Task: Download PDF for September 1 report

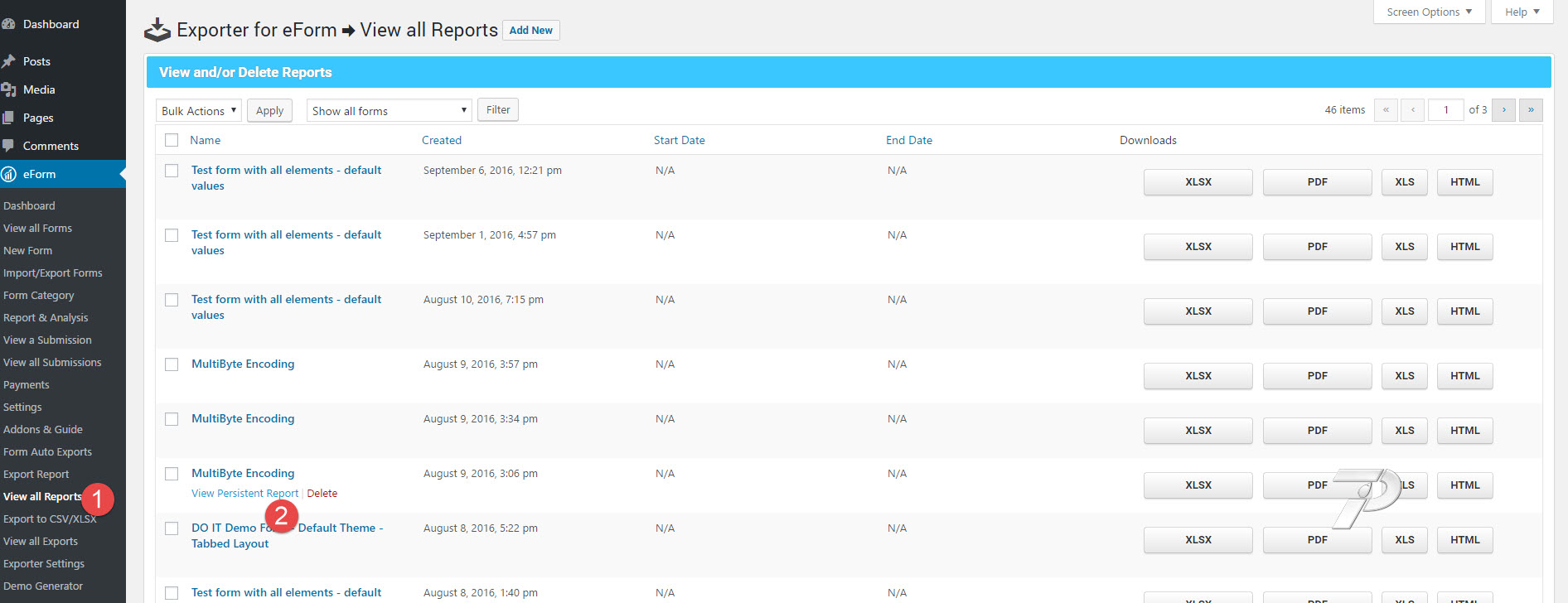Action: tap(1318, 247)
